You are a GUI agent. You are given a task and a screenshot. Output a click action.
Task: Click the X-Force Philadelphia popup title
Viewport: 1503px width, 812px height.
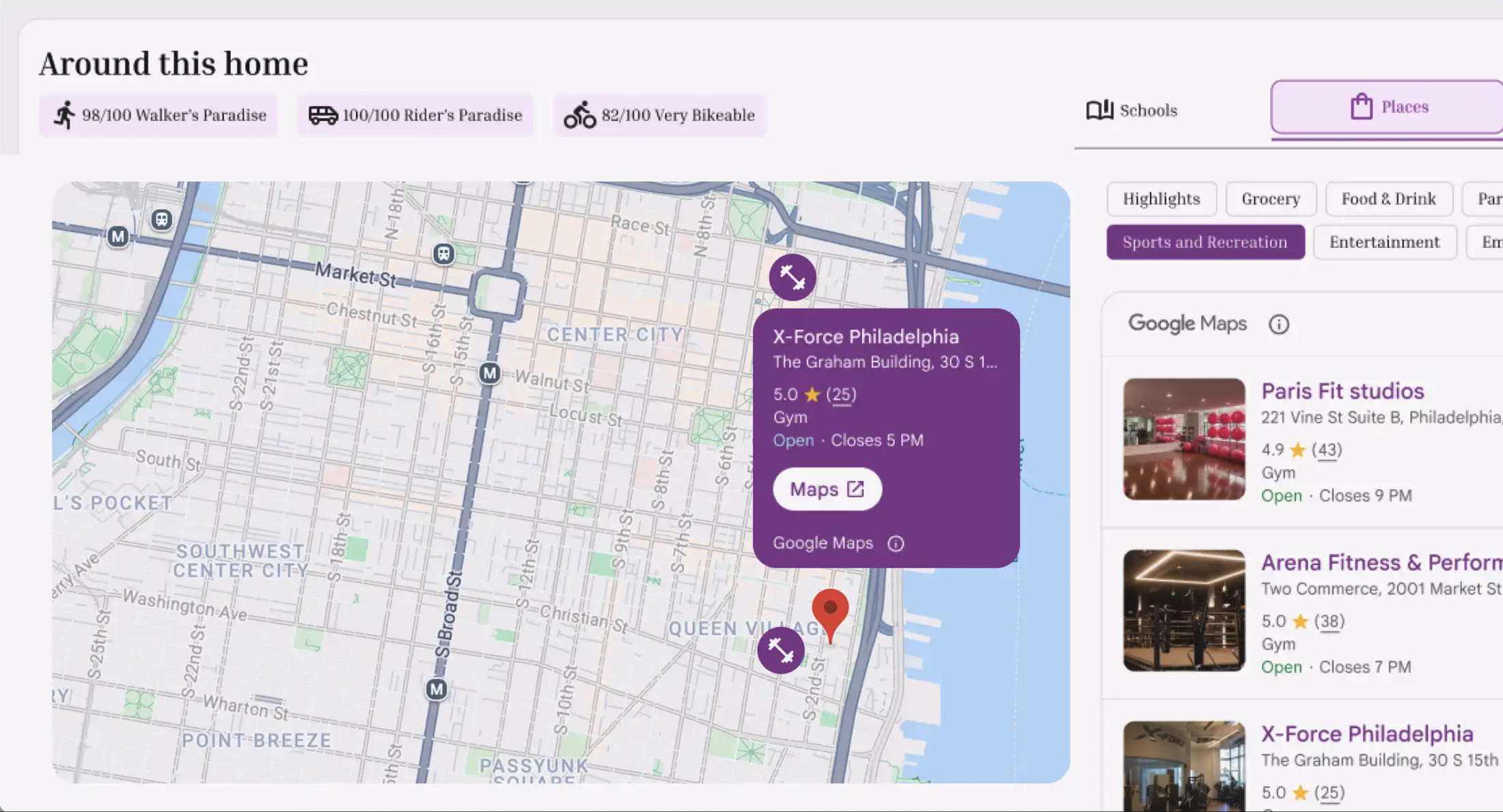click(x=866, y=337)
